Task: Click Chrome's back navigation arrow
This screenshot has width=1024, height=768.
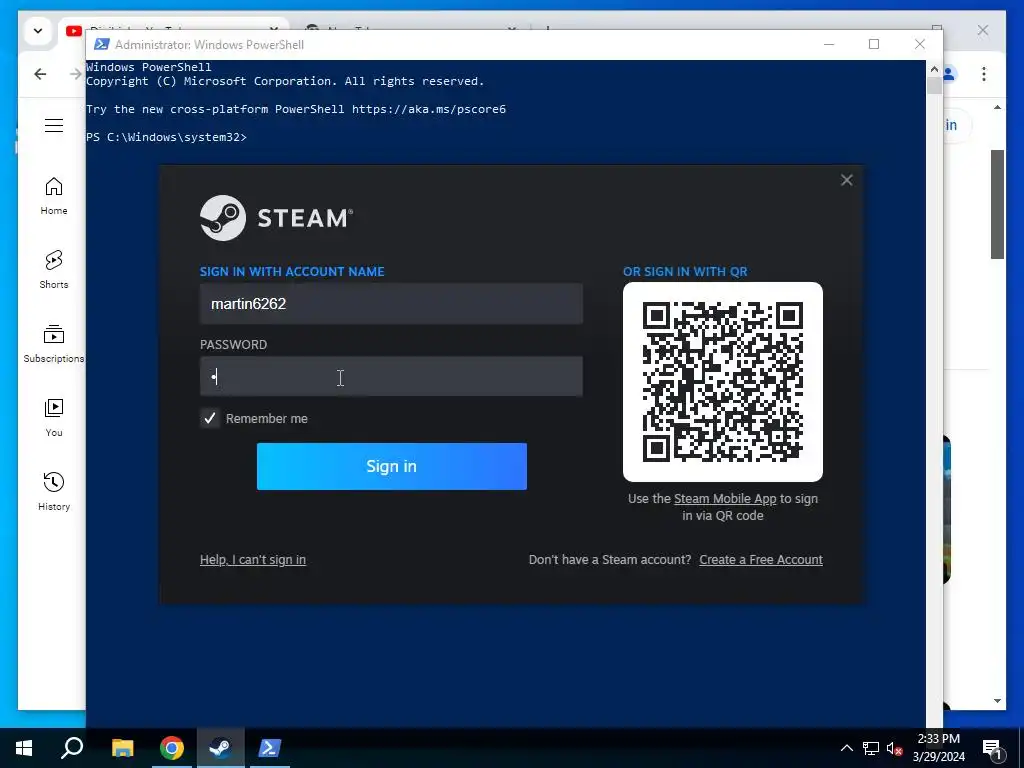Action: pyautogui.click(x=40, y=74)
